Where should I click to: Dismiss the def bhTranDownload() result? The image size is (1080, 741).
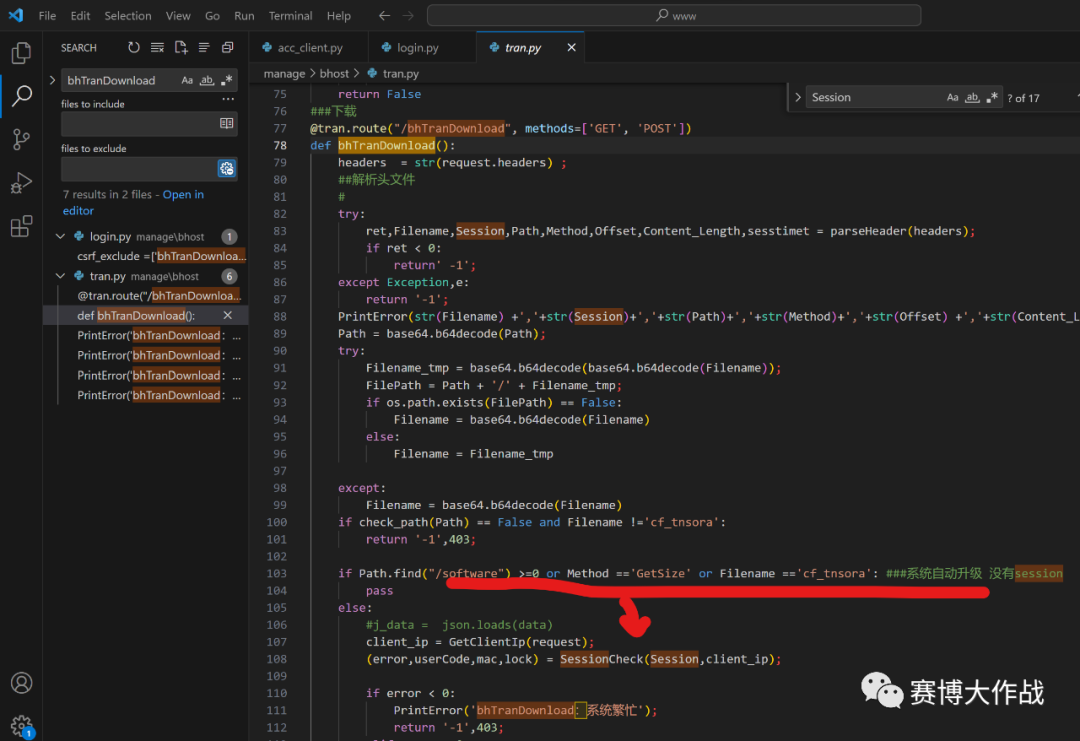[228, 315]
